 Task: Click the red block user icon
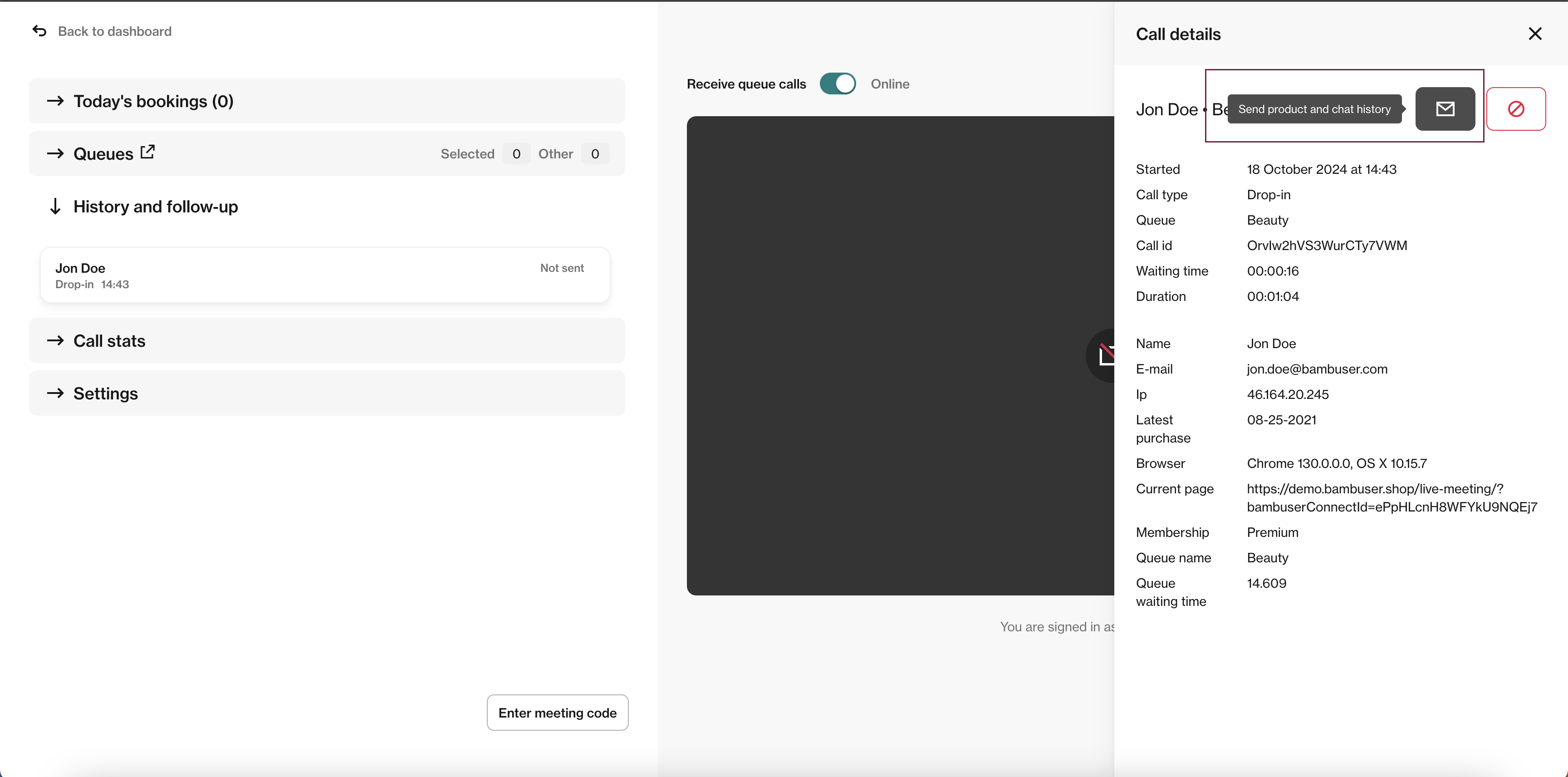point(1516,109)
